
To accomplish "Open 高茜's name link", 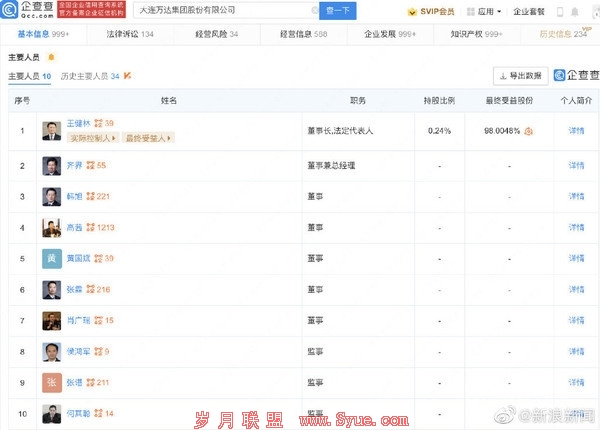I will pos(75,227).
